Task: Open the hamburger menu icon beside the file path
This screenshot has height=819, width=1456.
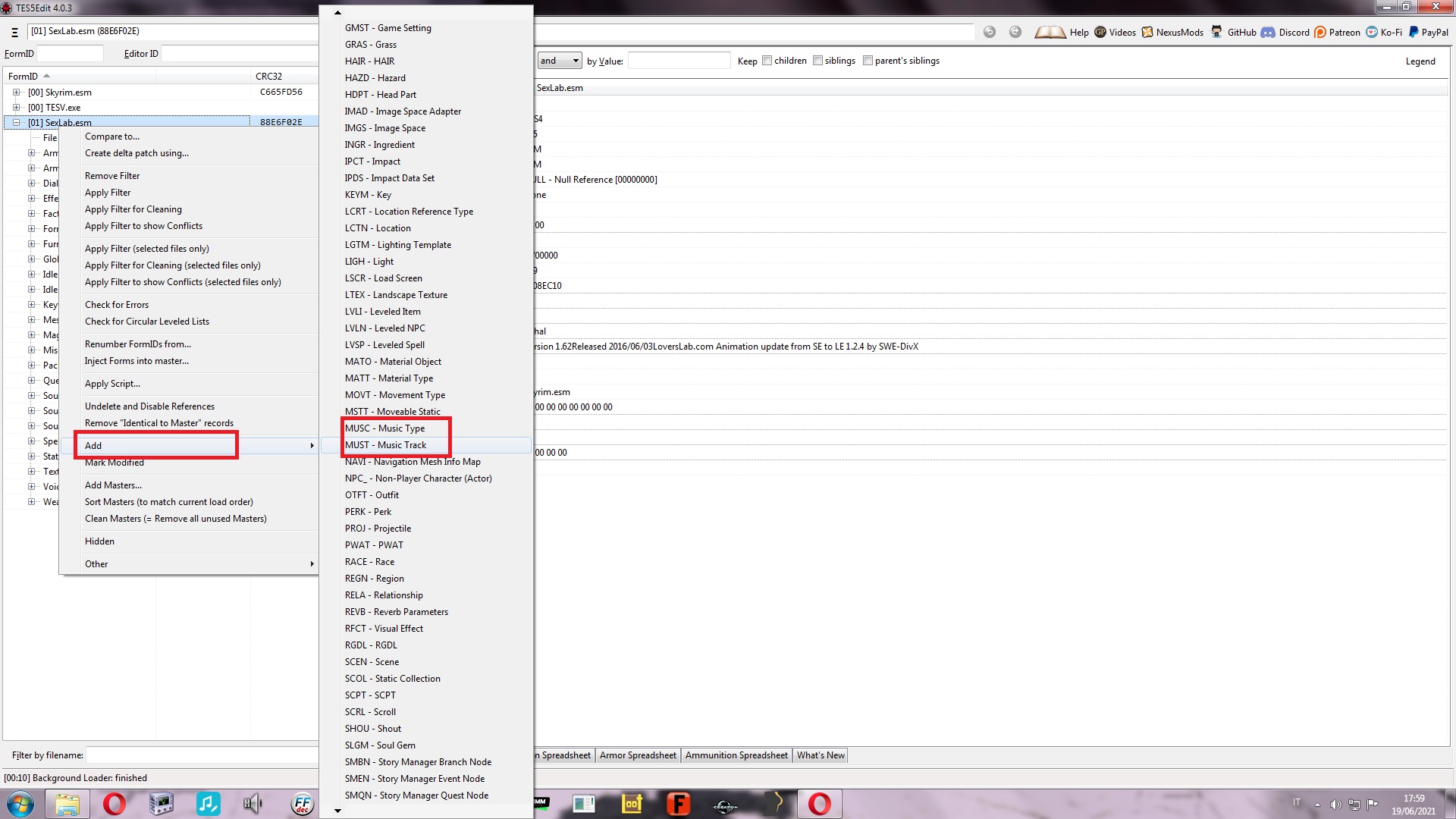Action: [14, 32]
